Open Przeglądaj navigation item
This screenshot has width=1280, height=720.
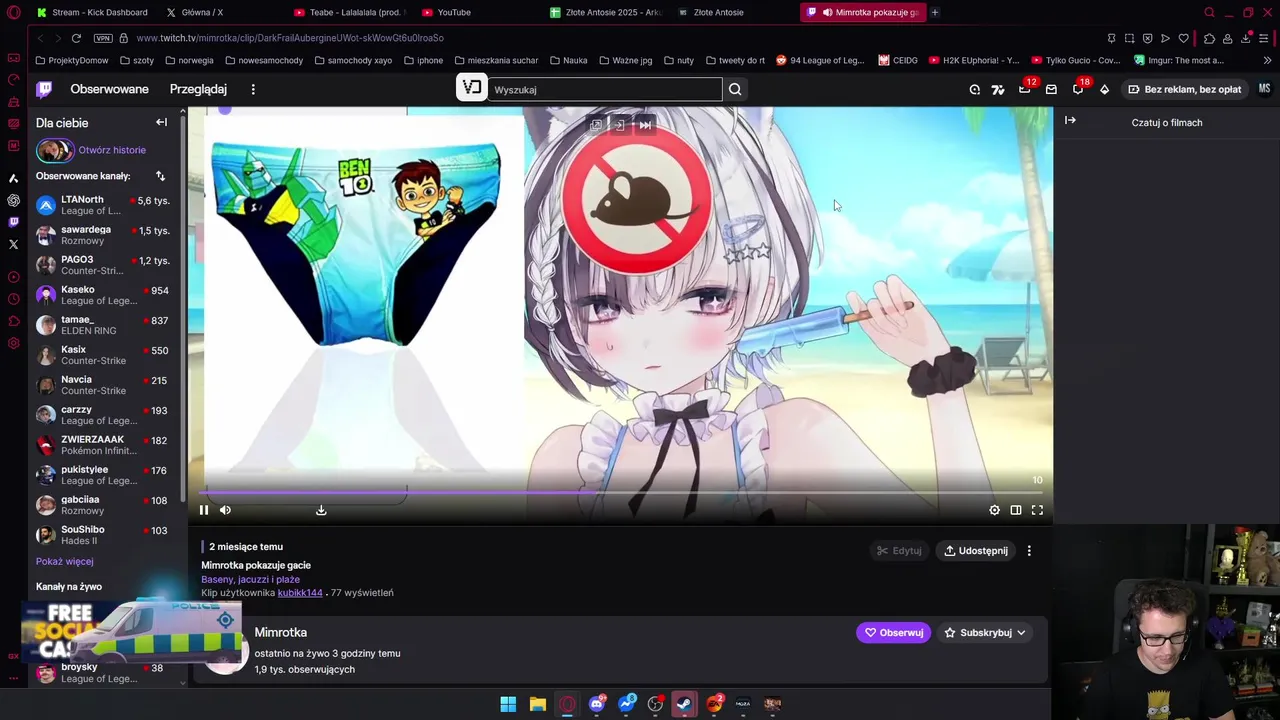198,89
